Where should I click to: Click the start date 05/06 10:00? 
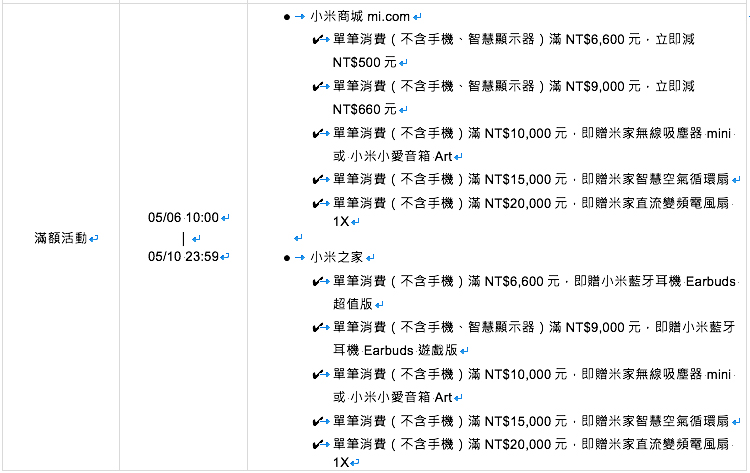183,218
